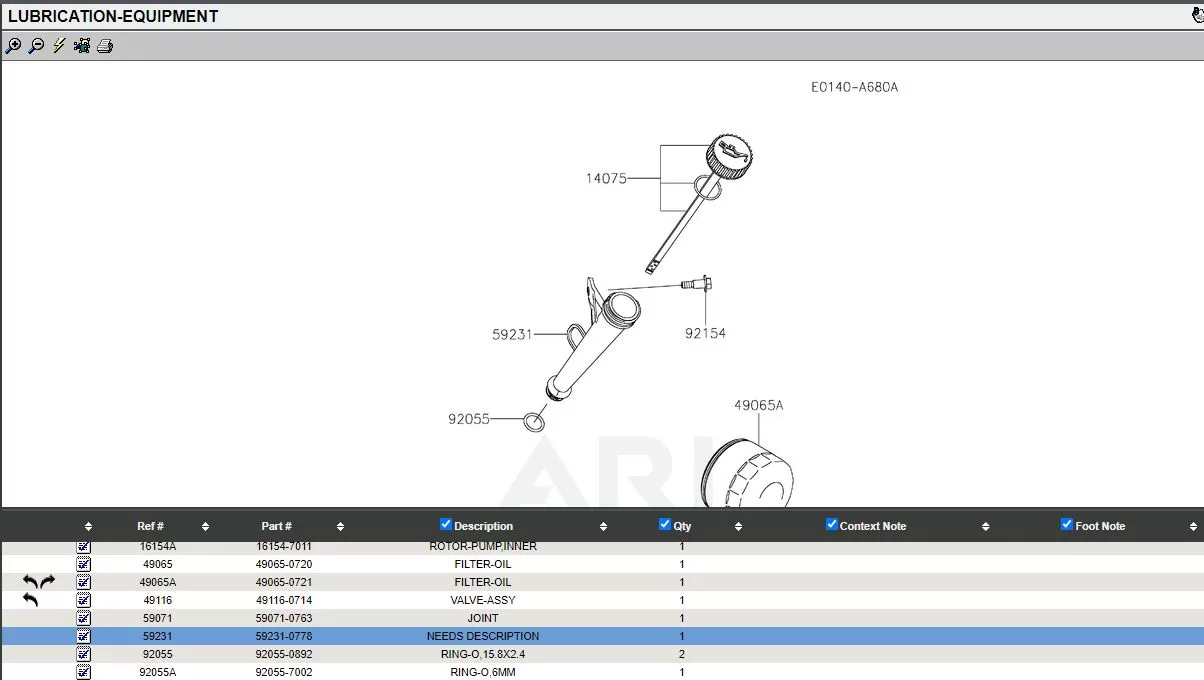Select the 59231 callout in the diagram
1204x680 pixels.
pyautogui.click(x=511, y=335)
